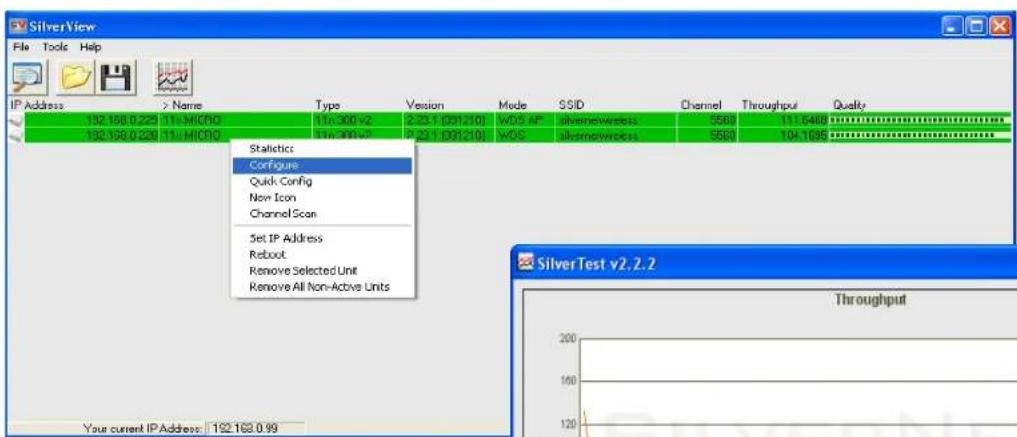Open file with the folder toolbar icon
This screenshot has width=1017, height=437.
(78, 78)
